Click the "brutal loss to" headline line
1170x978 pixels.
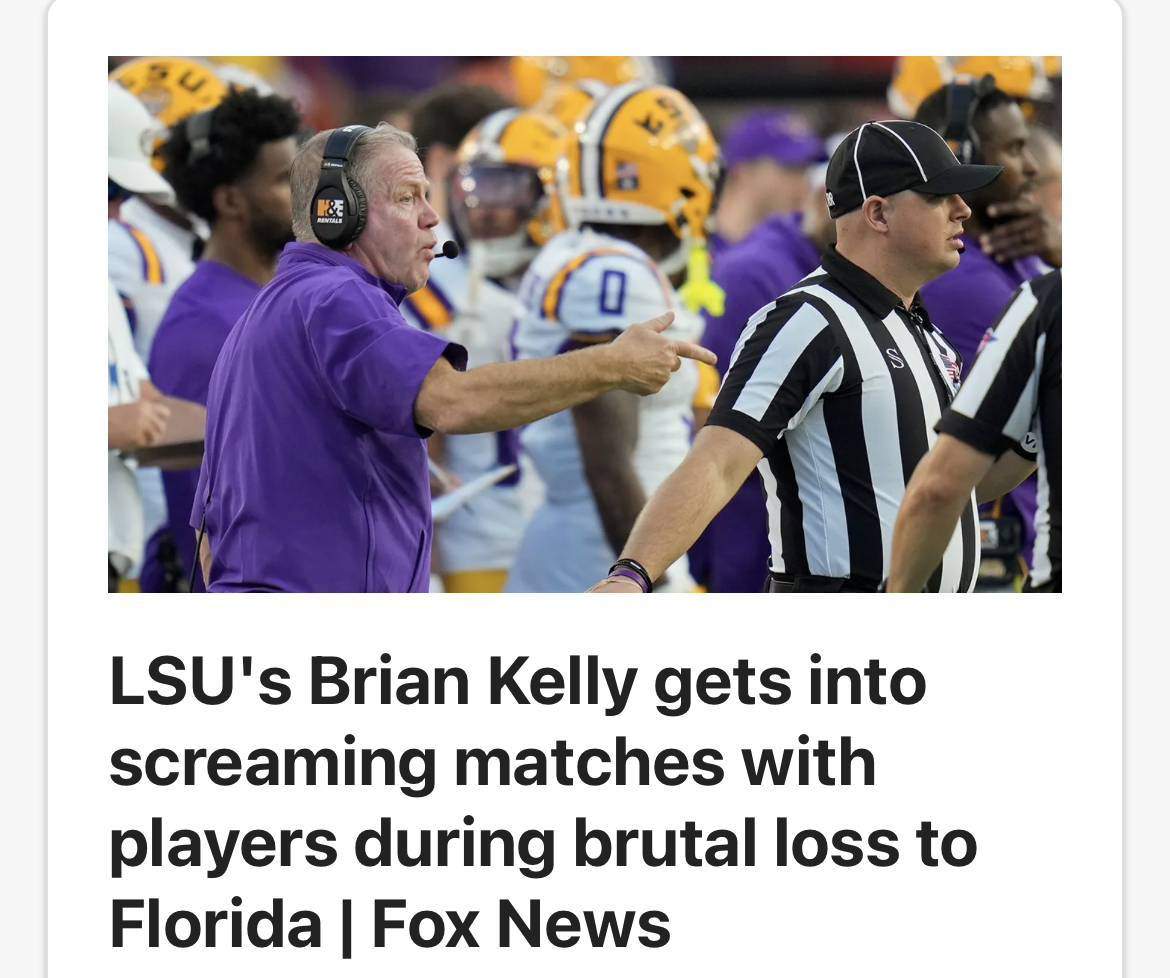[x=774, y=844]
